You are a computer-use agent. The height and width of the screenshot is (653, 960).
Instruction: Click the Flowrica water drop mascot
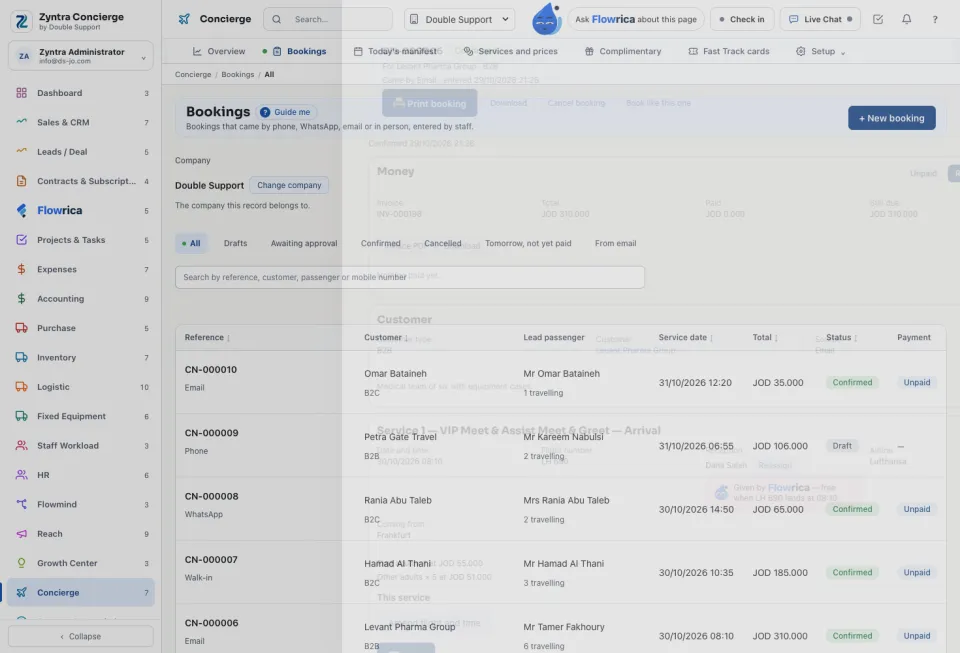546,19
